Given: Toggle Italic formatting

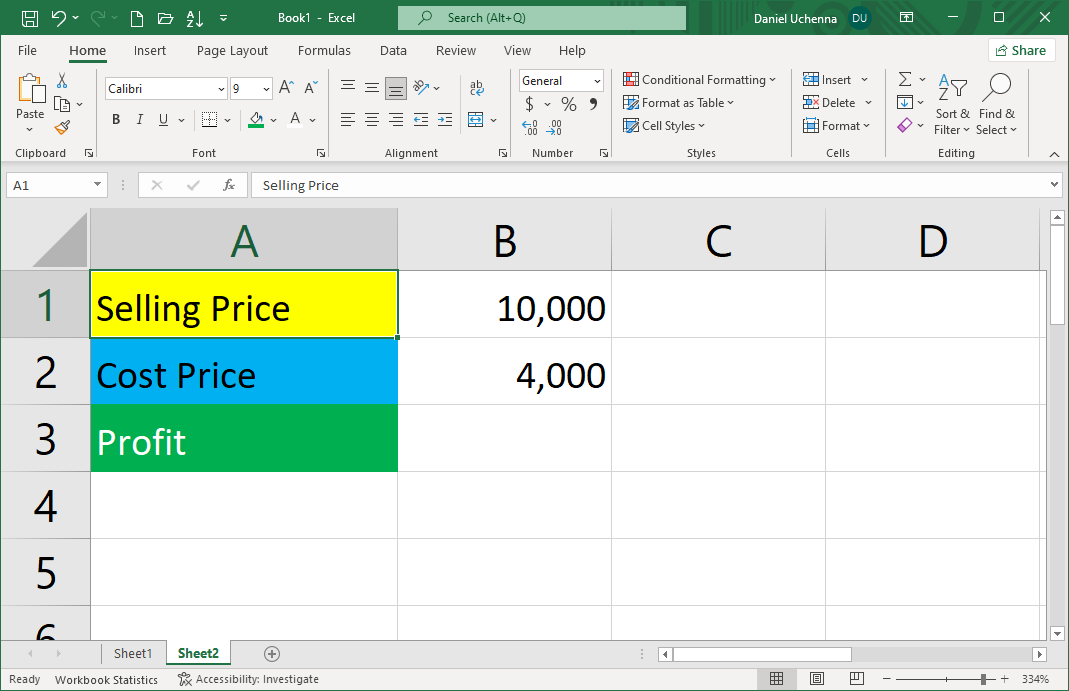Looking at the screenshot, I should [139, 119].
